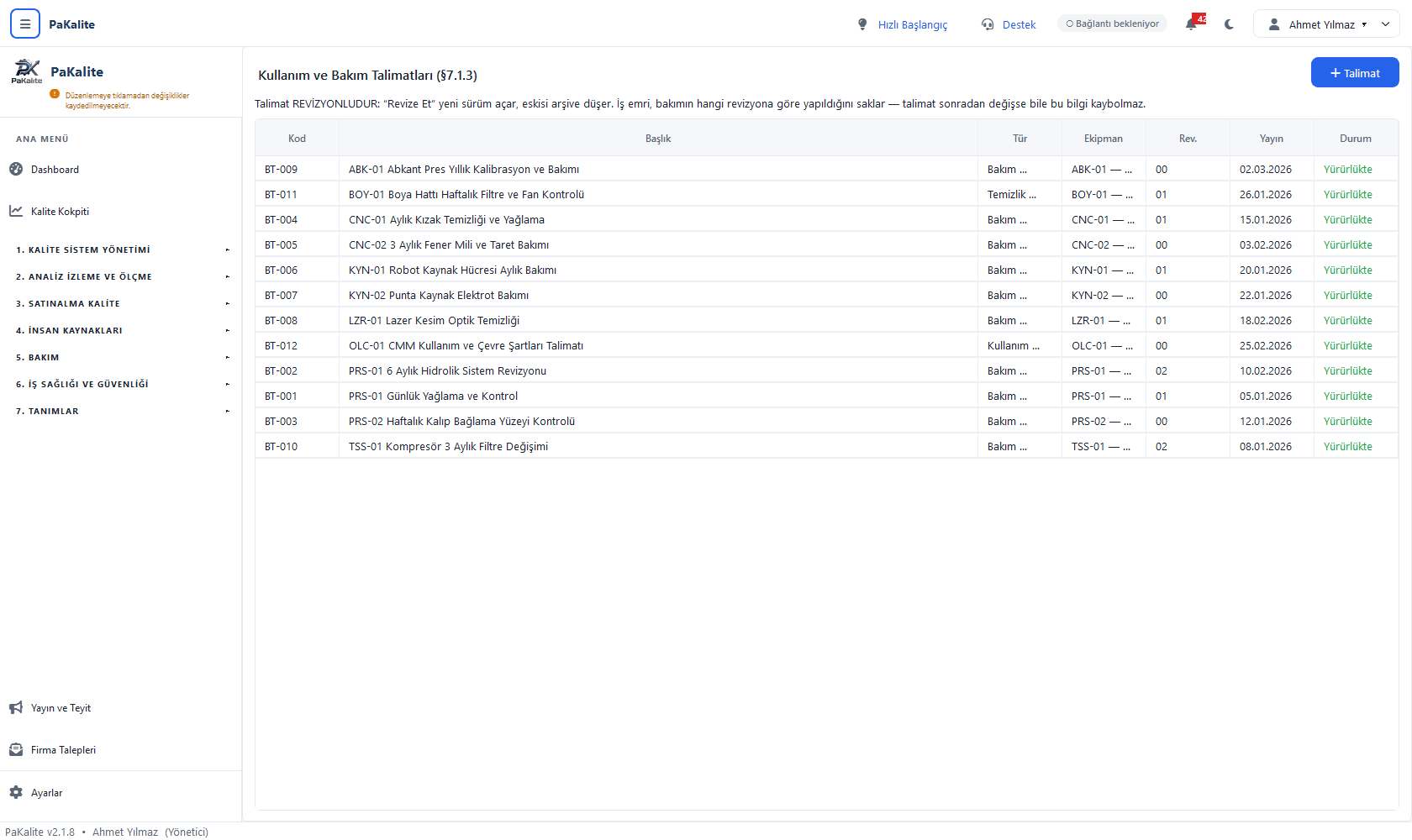This screenshot has width=1412, height=840.
Task: Click the Destek headset icon
Action: coord(988,24)
